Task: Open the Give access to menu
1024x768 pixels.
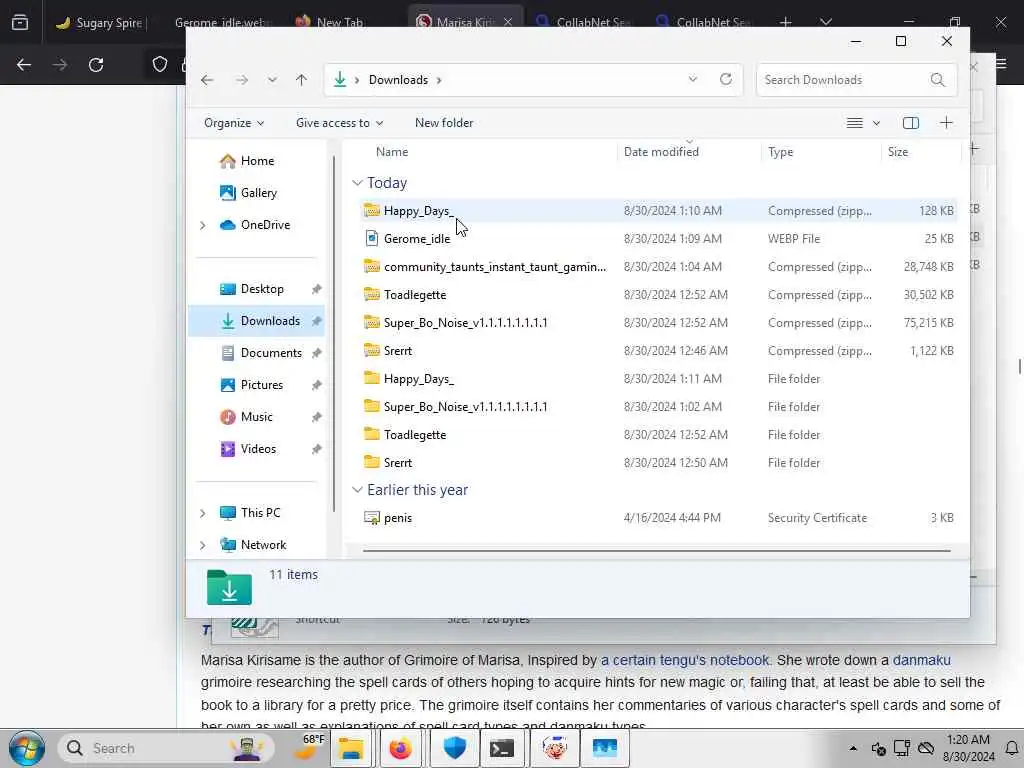Action: [x=339, y=123]
